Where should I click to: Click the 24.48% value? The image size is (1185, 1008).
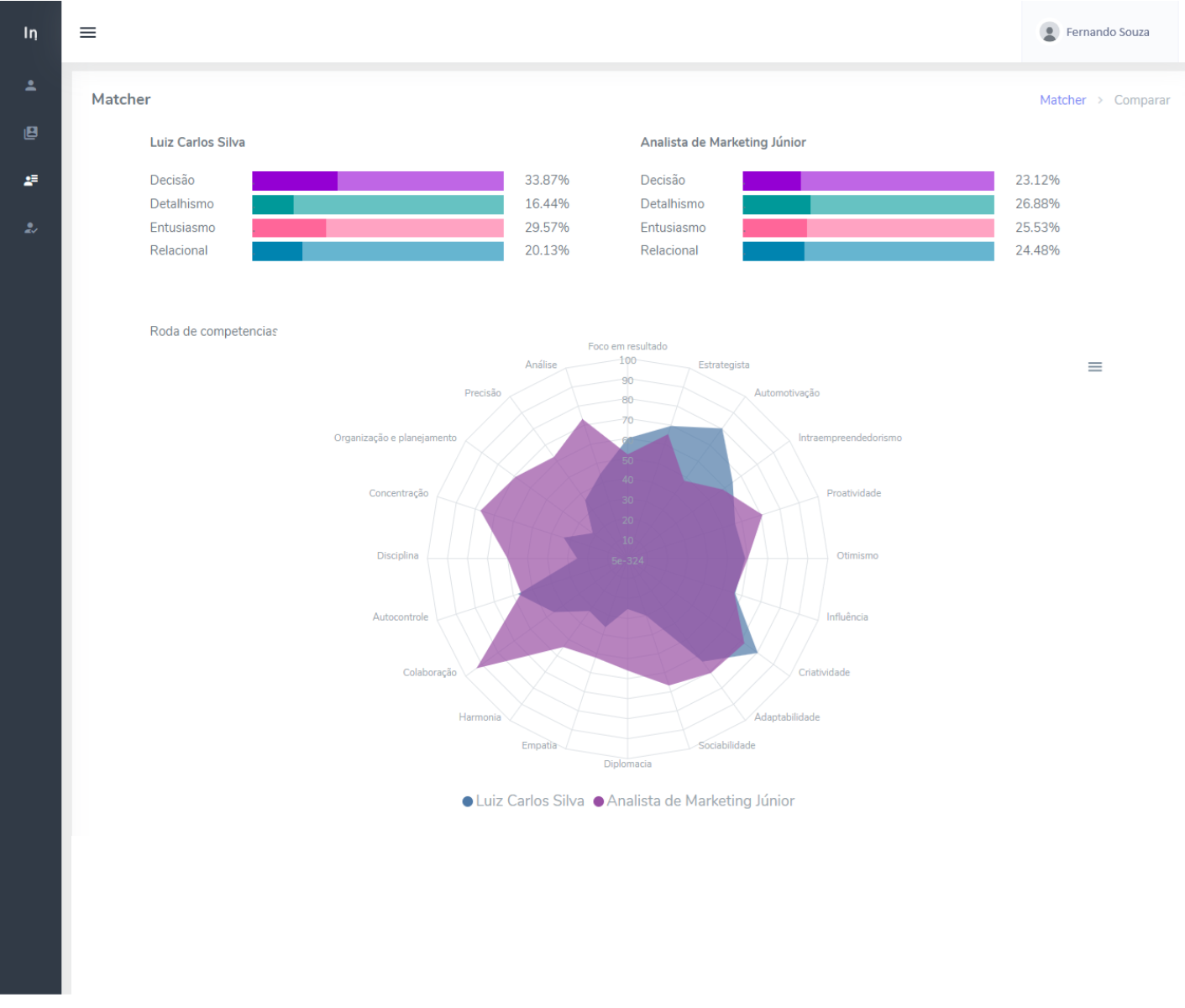pos(1037,250)
